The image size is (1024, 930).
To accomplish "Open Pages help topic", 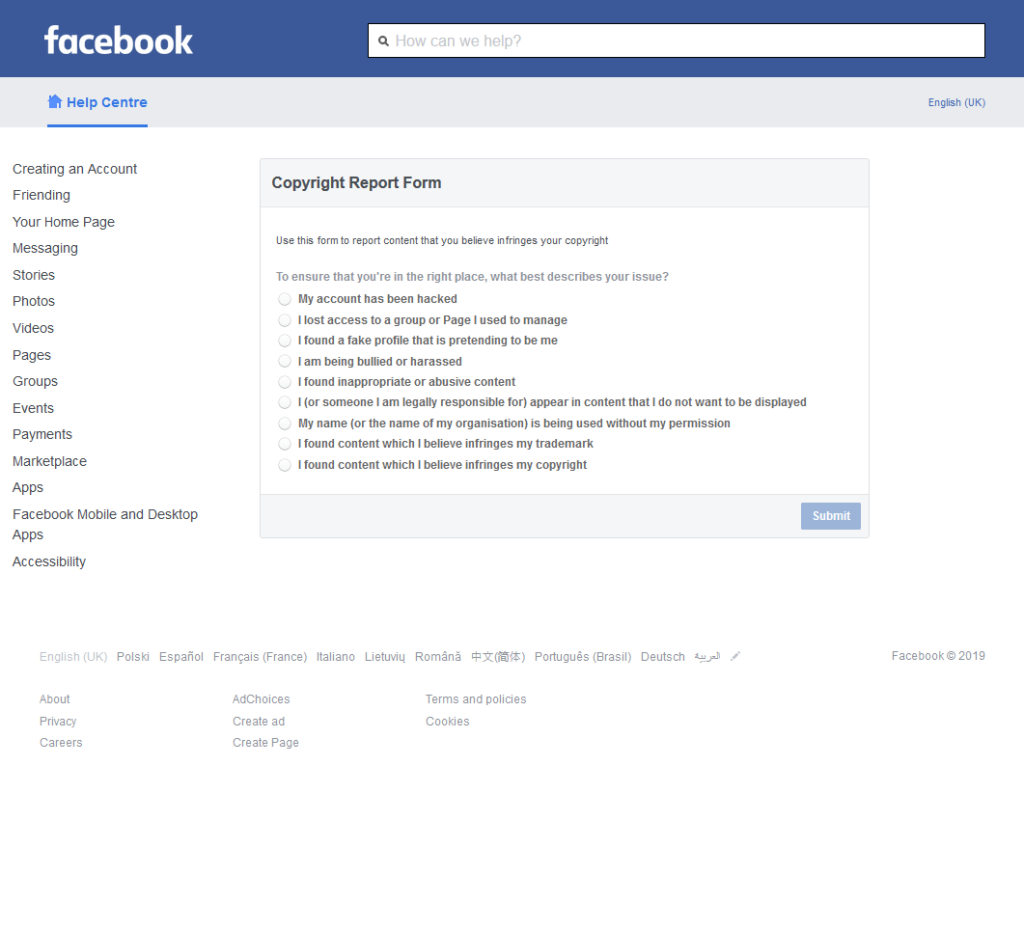I will (x=31, y=355).
